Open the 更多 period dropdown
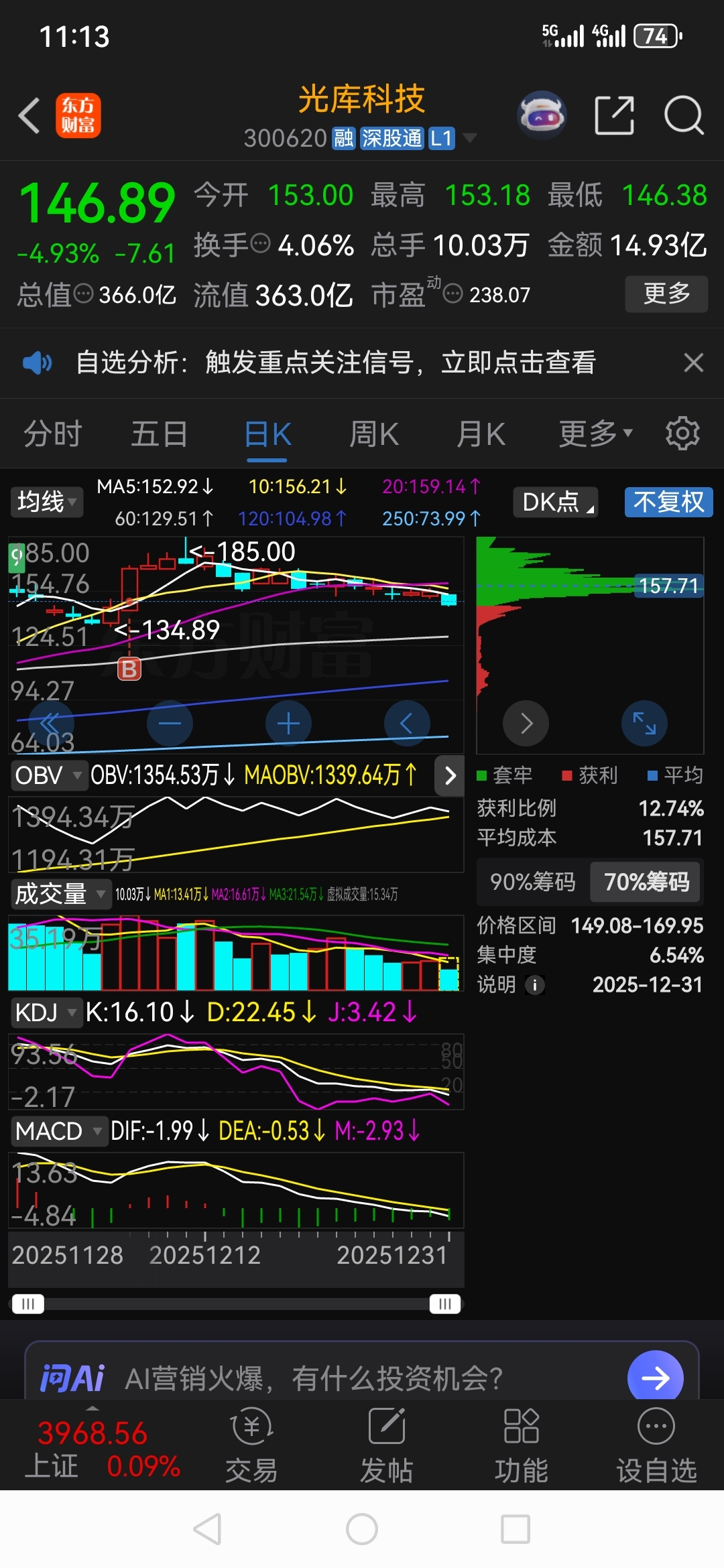 (595, 434)
